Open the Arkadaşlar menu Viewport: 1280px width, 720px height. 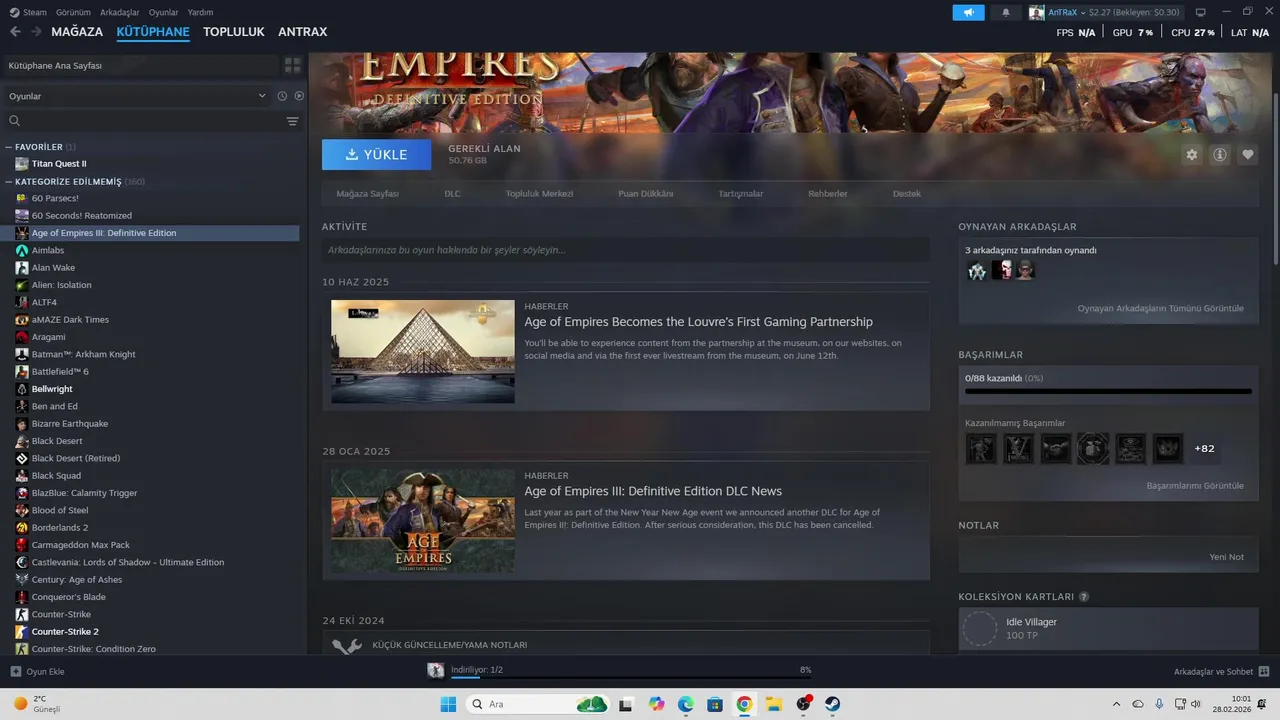tap(121, 12)
